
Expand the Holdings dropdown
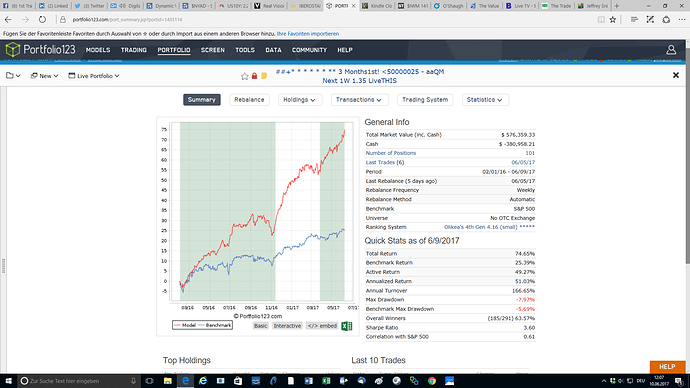(300, 100)
